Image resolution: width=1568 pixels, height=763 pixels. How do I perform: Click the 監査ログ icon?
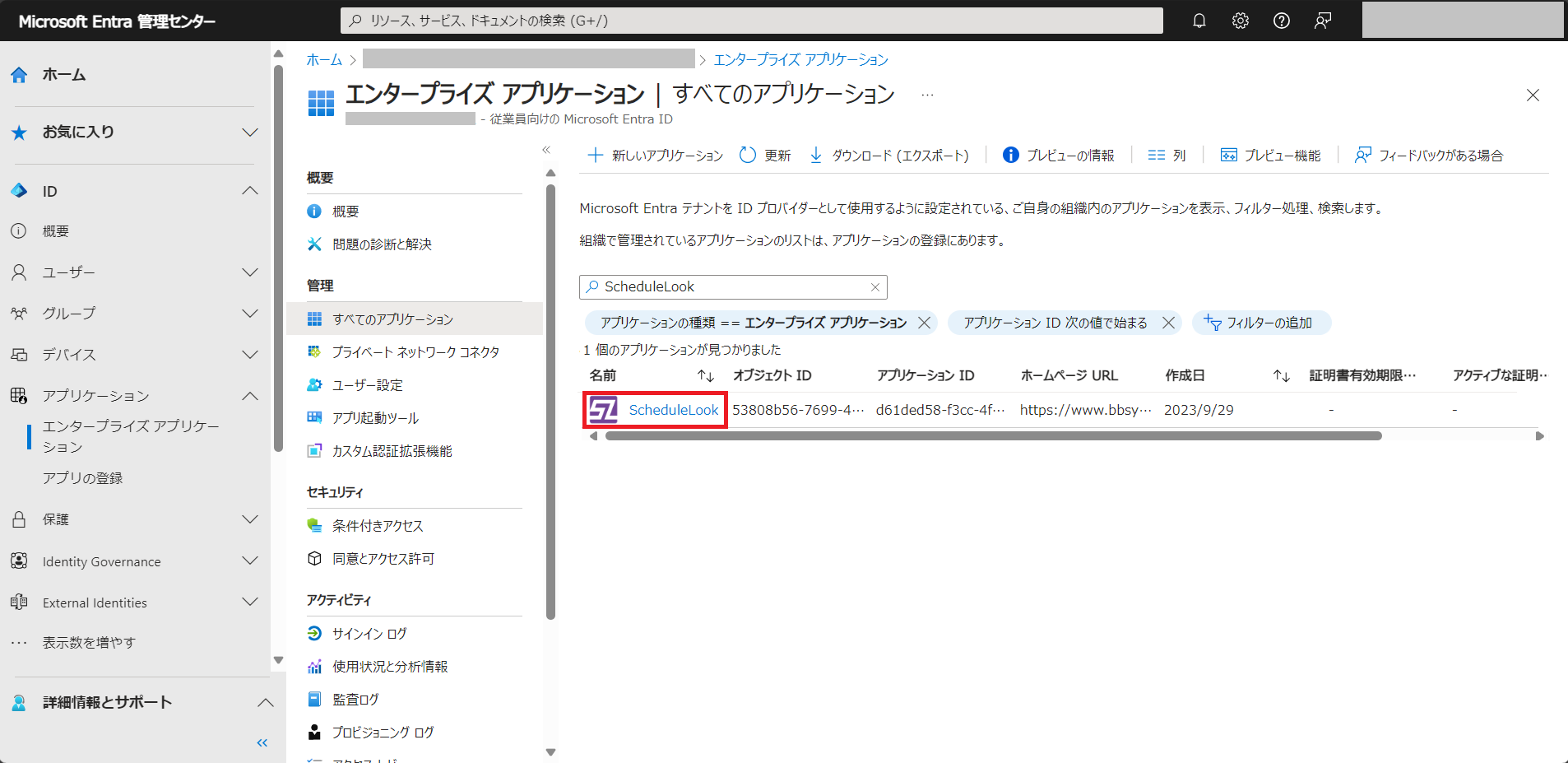click(314, 700)
